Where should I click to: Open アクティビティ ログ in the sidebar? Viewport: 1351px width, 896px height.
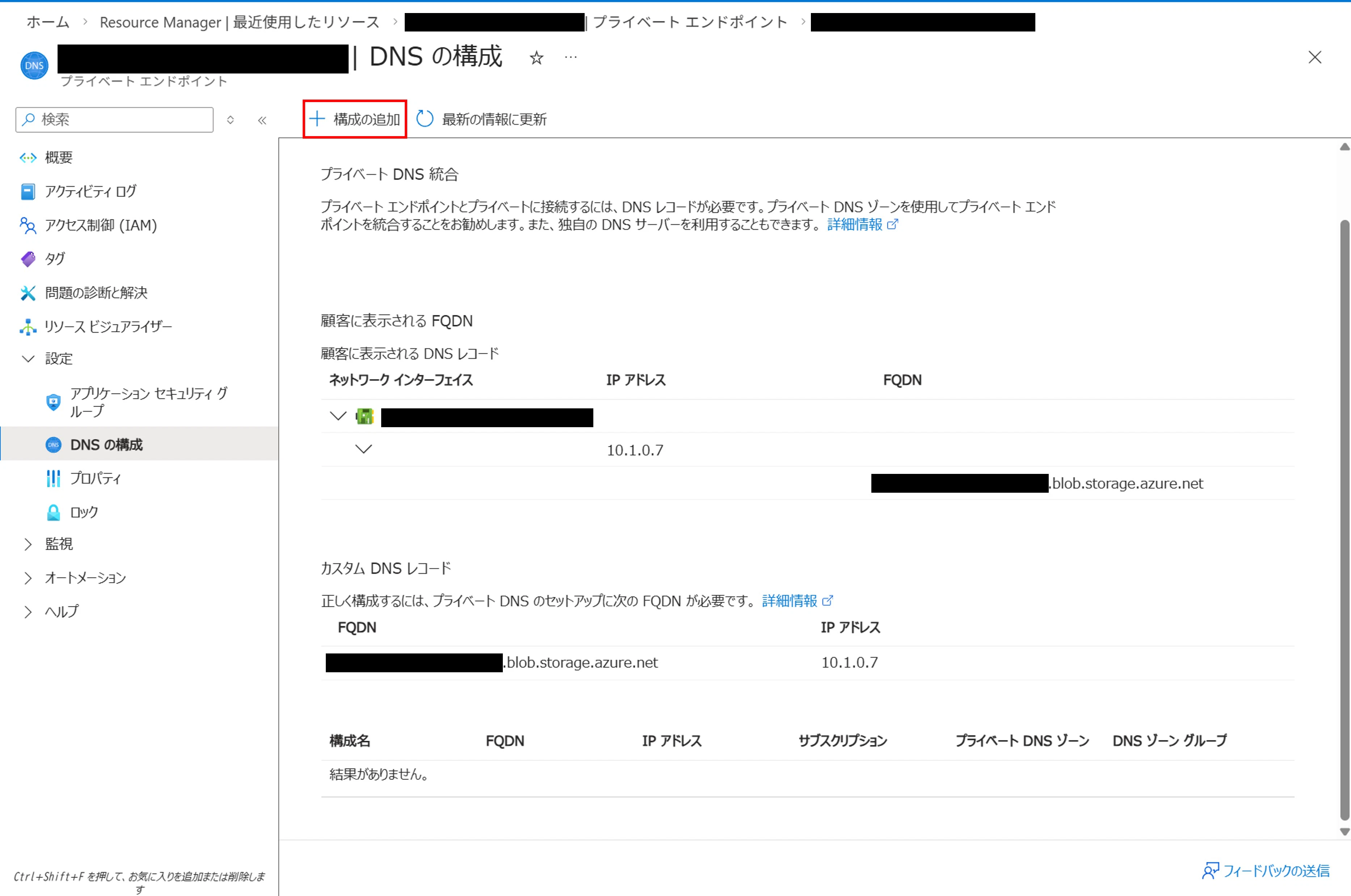(x=90, y=192)
